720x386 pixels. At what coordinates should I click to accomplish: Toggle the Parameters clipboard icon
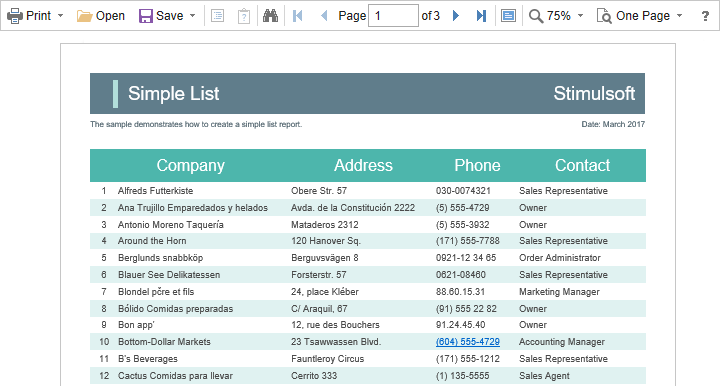tap(244, 16)
